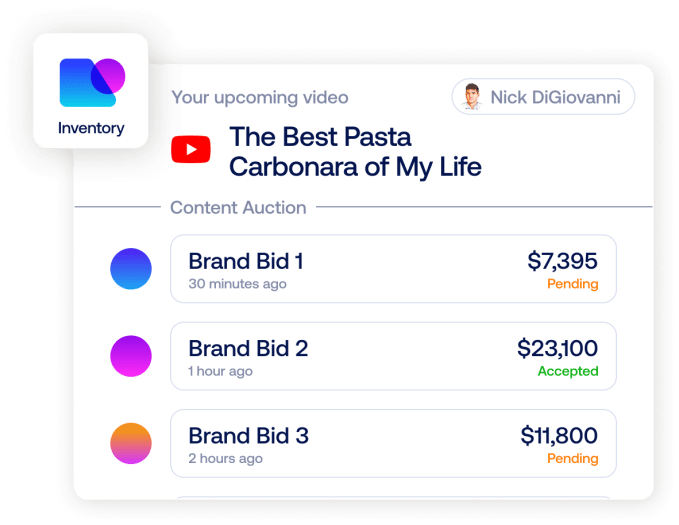Click the Pending status under $7,395
679x525 pixels.
pyautogui.click(x=572, y=284)
